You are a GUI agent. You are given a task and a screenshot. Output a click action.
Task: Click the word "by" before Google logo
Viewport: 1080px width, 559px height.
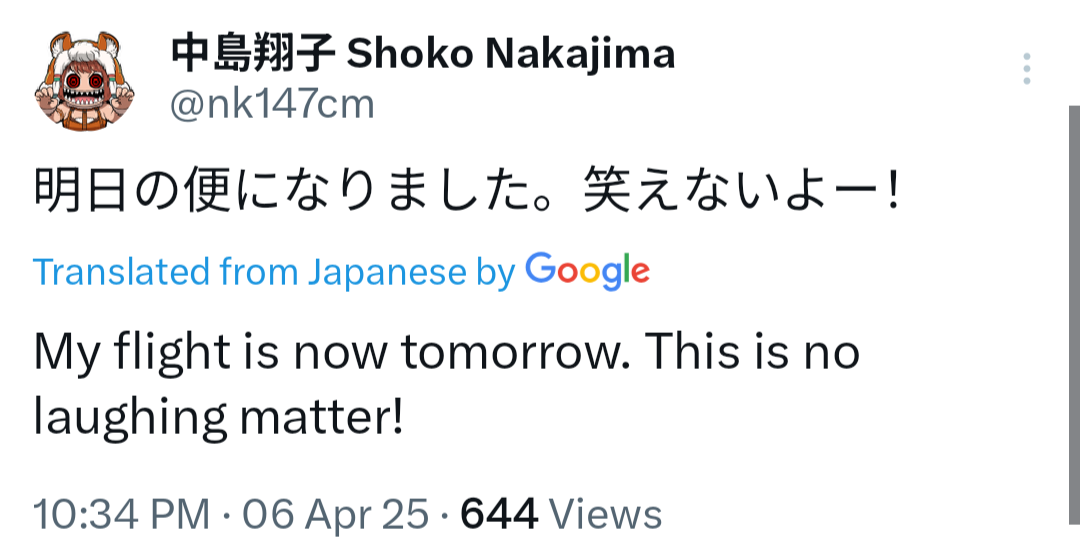495,271
